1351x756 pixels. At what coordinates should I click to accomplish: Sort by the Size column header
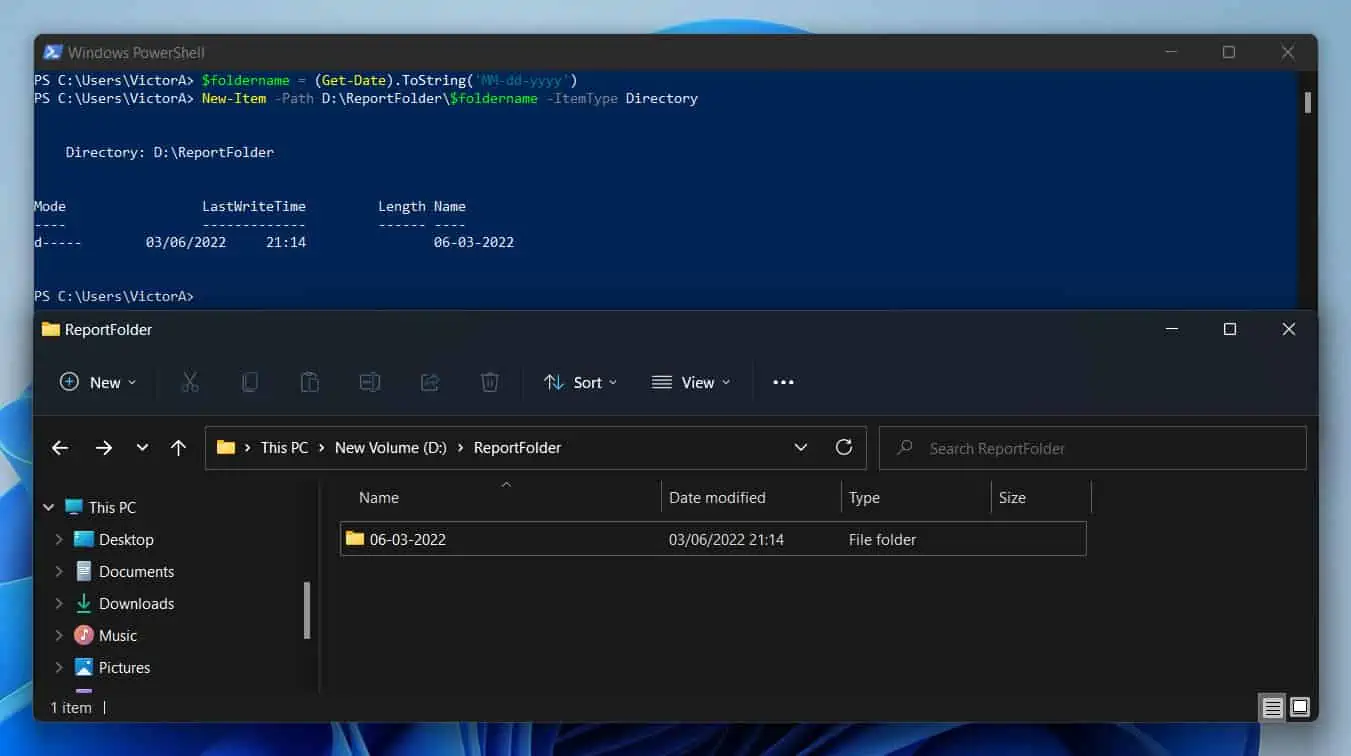pos(1012,498)
